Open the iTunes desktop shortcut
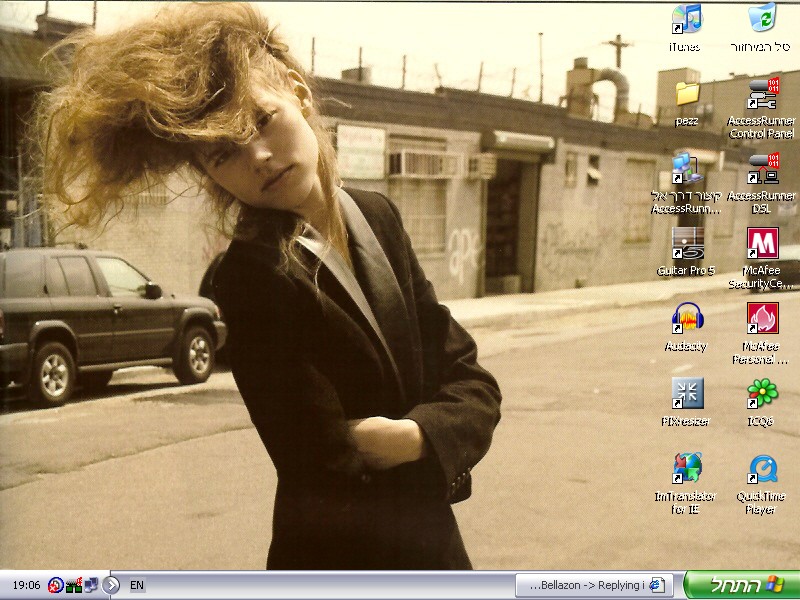 click(x=686, y=20)
